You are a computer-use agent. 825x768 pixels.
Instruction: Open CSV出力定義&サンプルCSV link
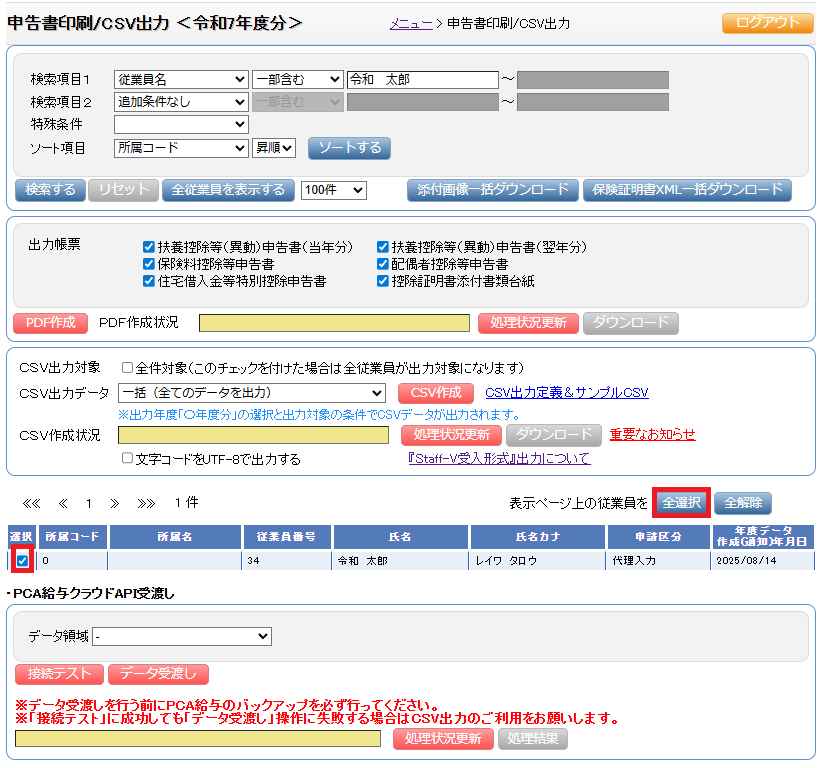[x=566, y=393]
